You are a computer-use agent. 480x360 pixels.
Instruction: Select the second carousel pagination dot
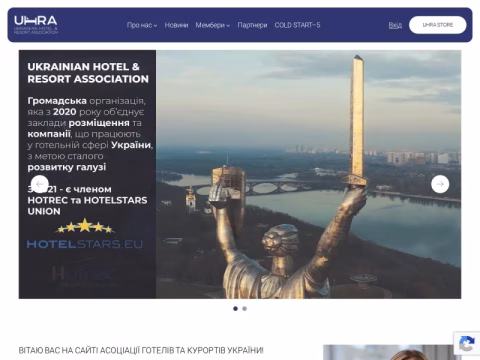244,309
